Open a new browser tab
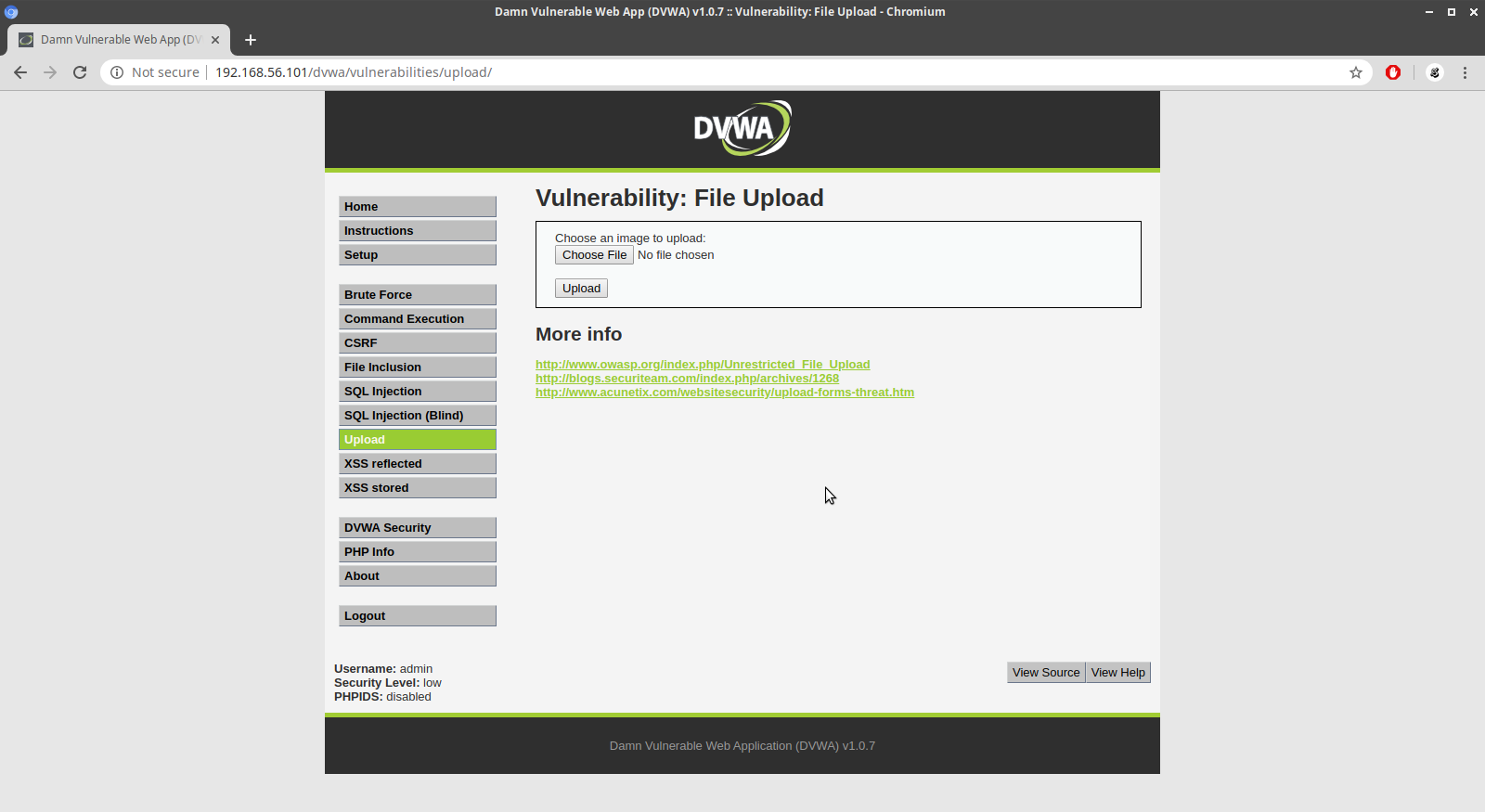The height and width of the screenshot is (812, 1485). pyautogui.click(x=251, y=40)
